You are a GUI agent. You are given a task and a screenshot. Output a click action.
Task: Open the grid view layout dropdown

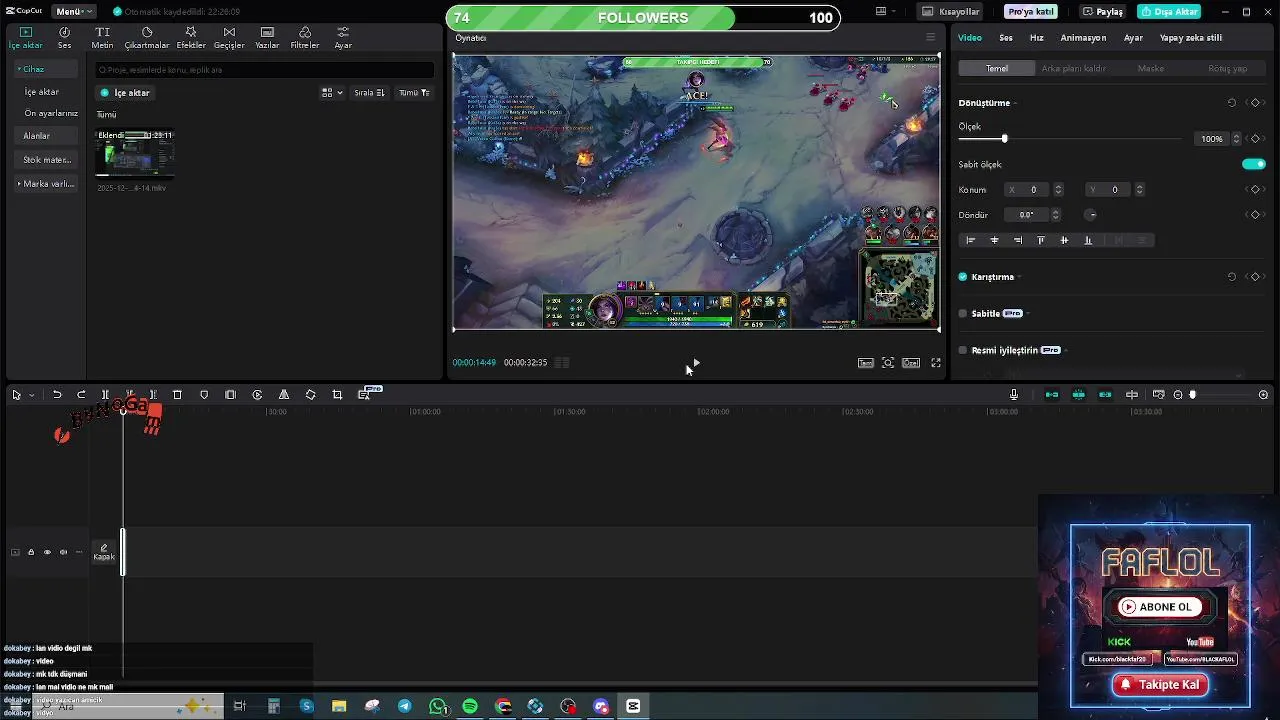coord(332,93)
